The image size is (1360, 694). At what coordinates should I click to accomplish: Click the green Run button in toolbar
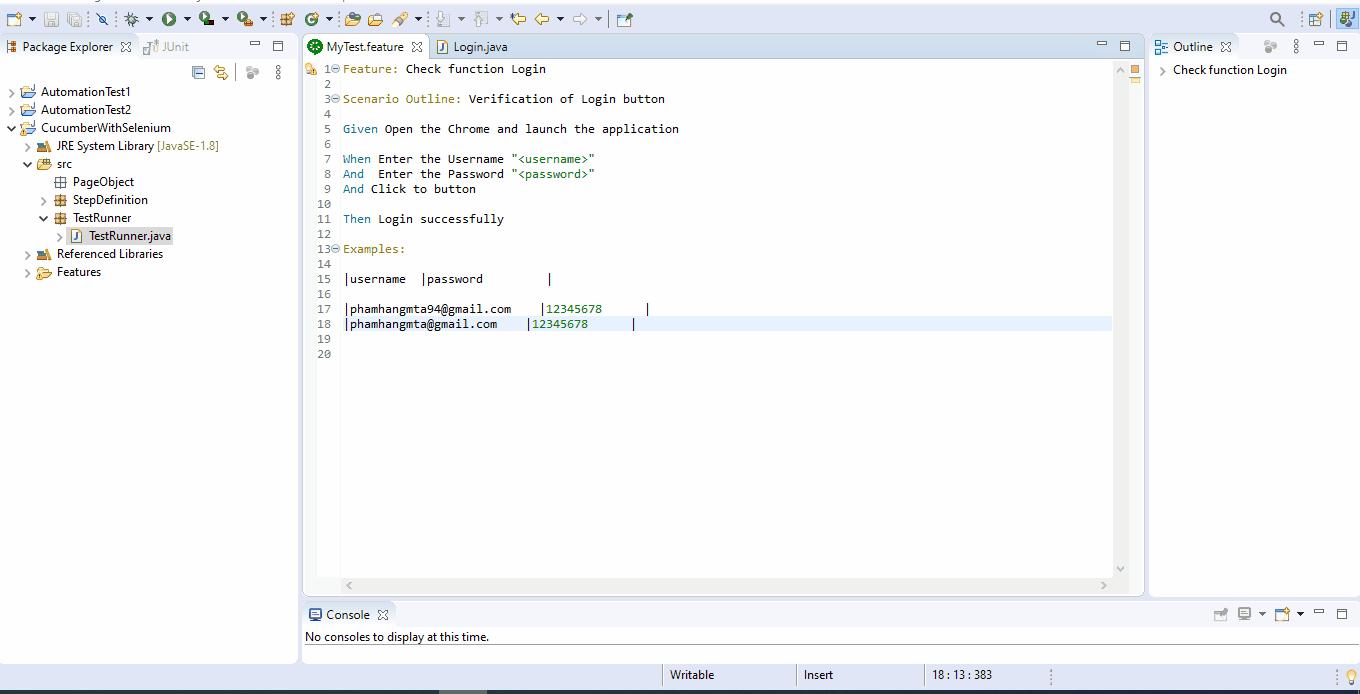pos(169,19)
